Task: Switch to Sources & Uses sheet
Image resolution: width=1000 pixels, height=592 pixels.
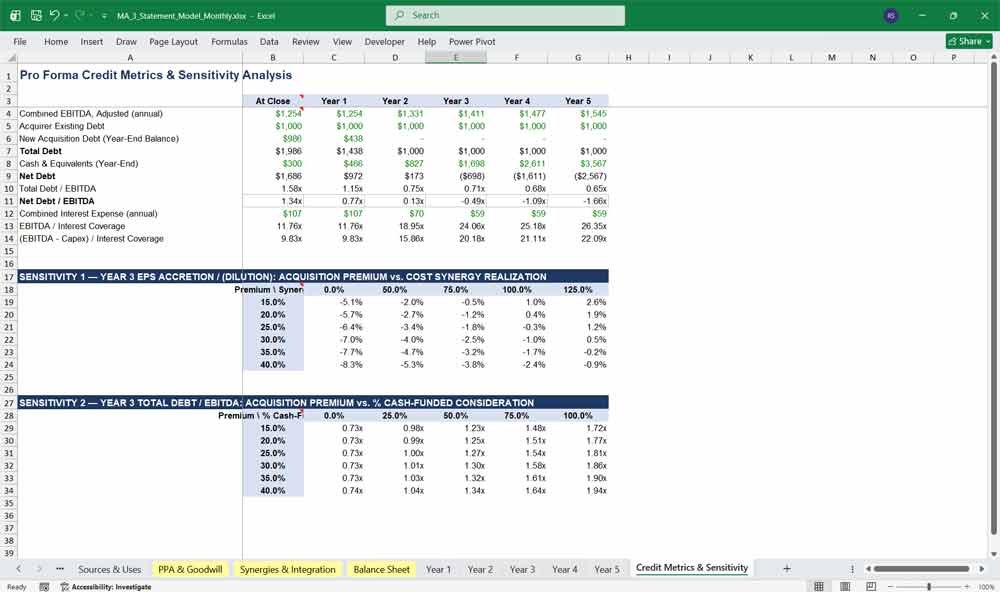Action: 110,569
